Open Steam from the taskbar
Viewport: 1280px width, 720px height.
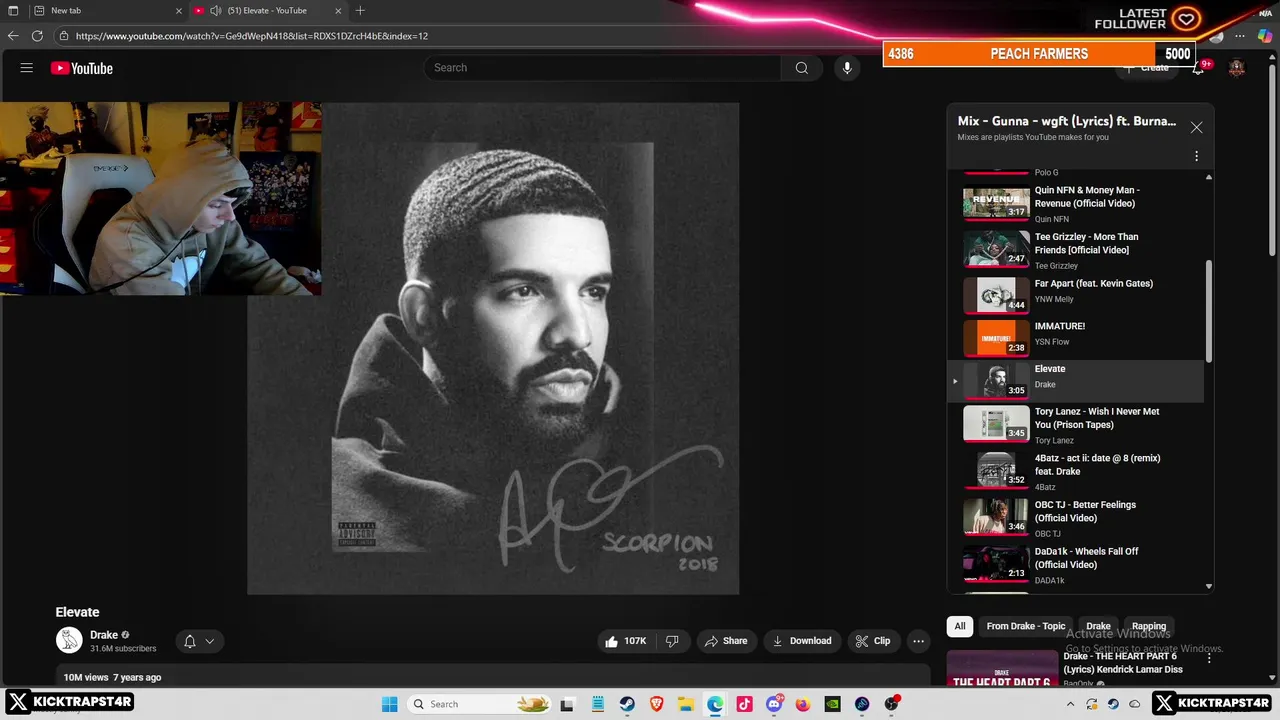coord(627,704)
